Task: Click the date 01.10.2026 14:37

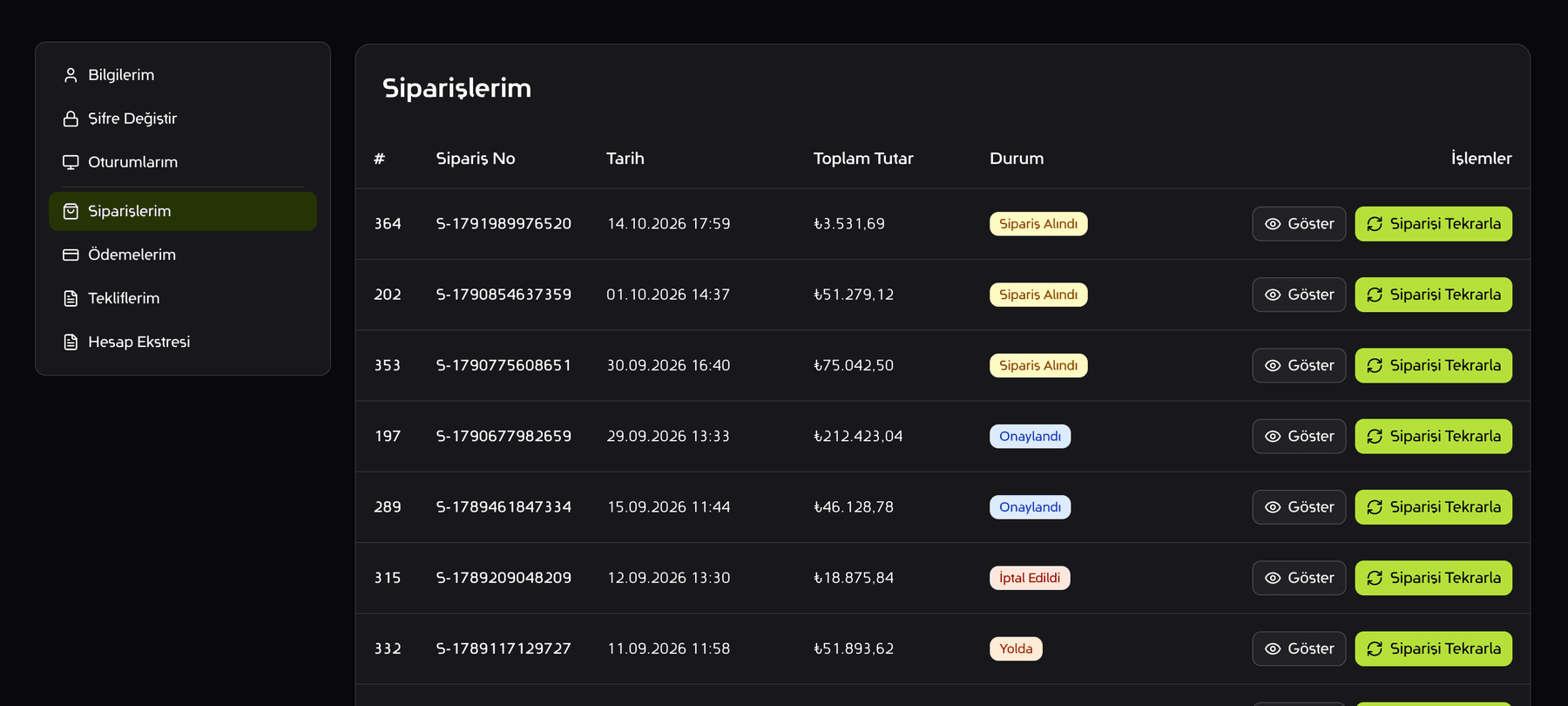Action: [668, 295]
